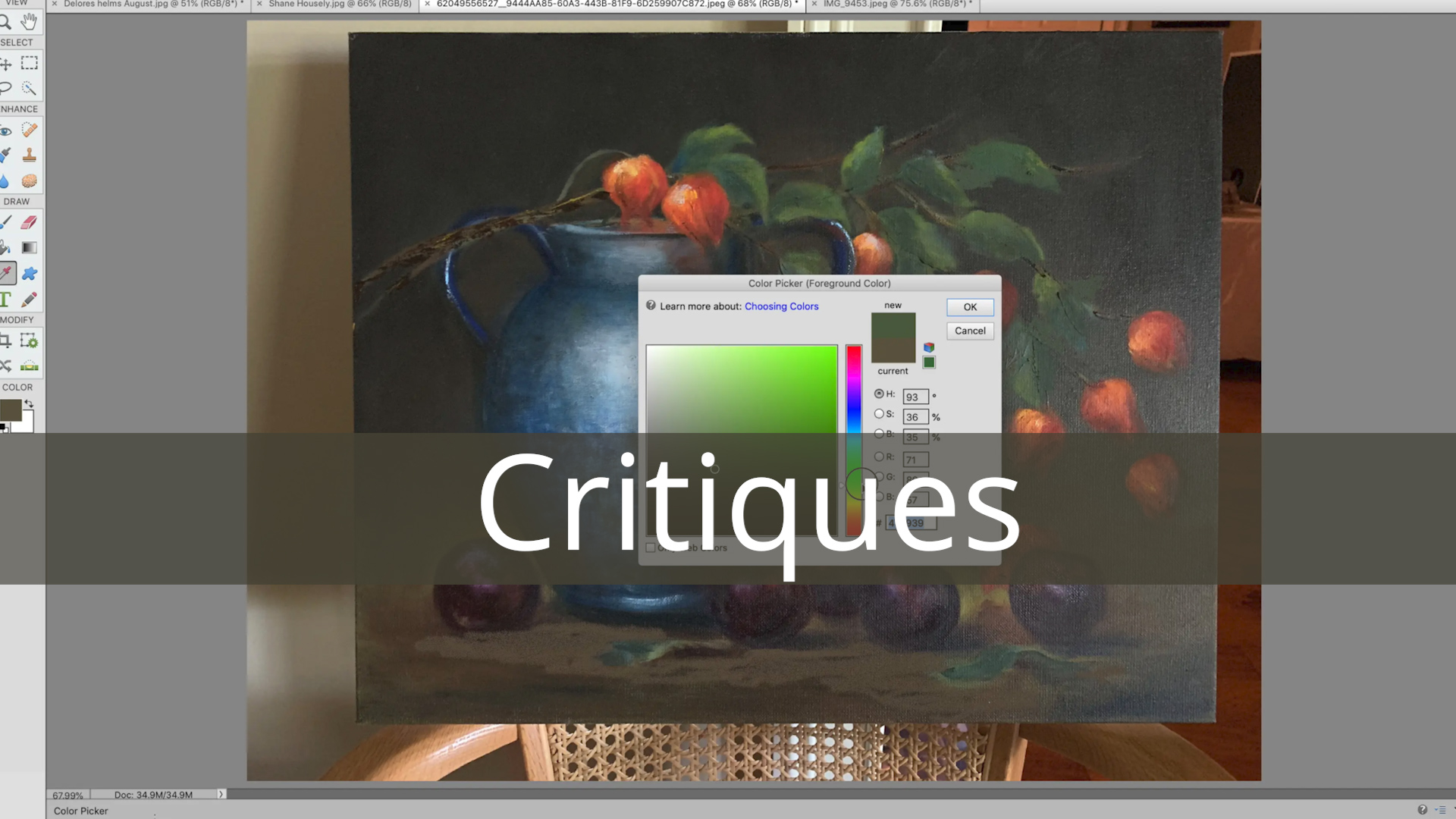This screenshot has width=1456, height=819.
Task: Select the Smart Brush tool
Action: coord(6,155)
